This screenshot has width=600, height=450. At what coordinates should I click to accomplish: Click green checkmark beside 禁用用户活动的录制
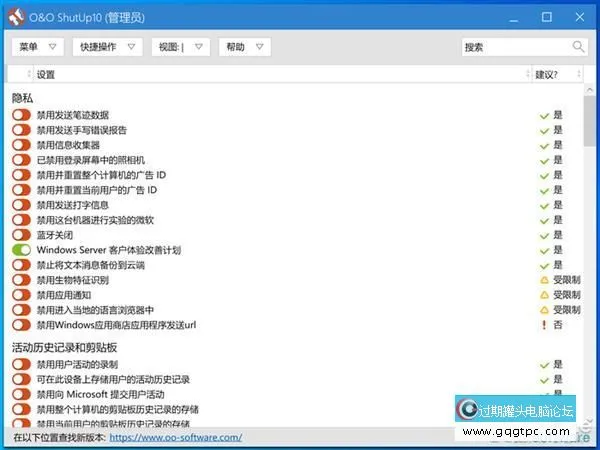(544, 365)
